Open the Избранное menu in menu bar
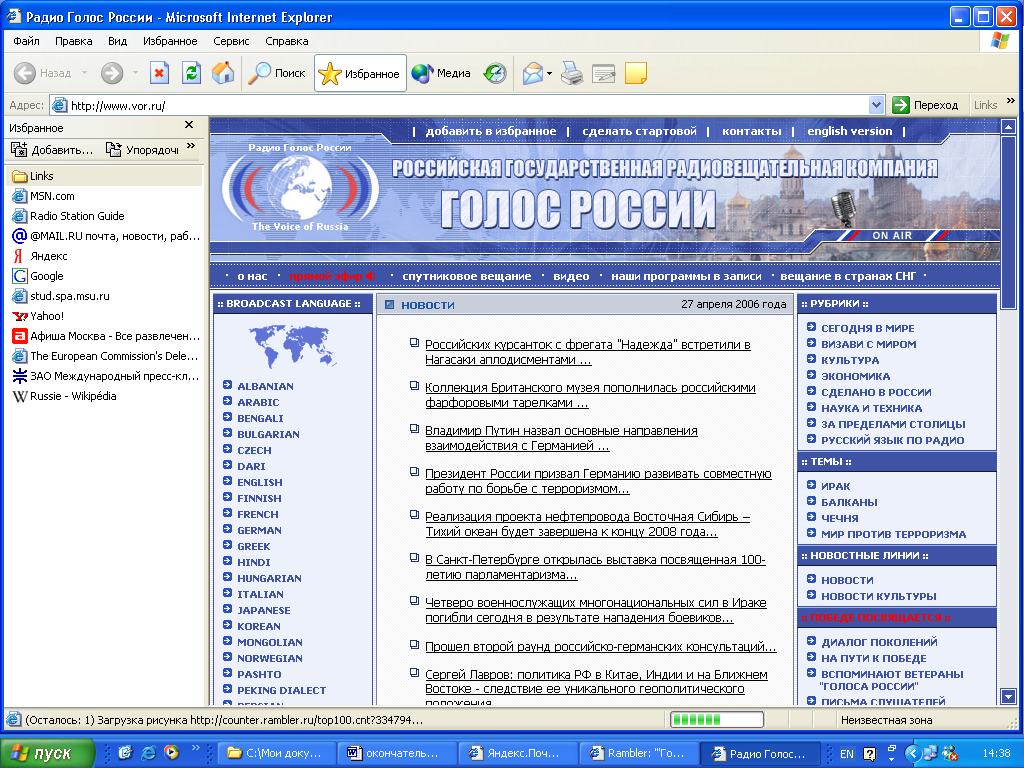The height and width of the screenshot is (768, 1024). coord(170,41)
